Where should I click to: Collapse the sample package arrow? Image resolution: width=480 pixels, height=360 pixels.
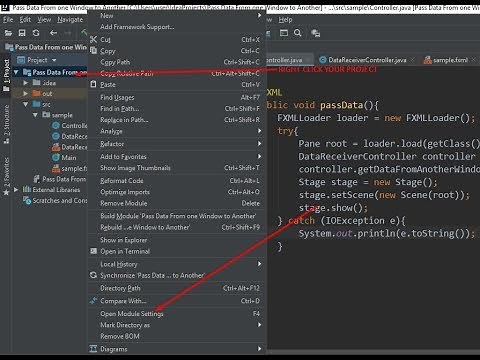[35, 115]
